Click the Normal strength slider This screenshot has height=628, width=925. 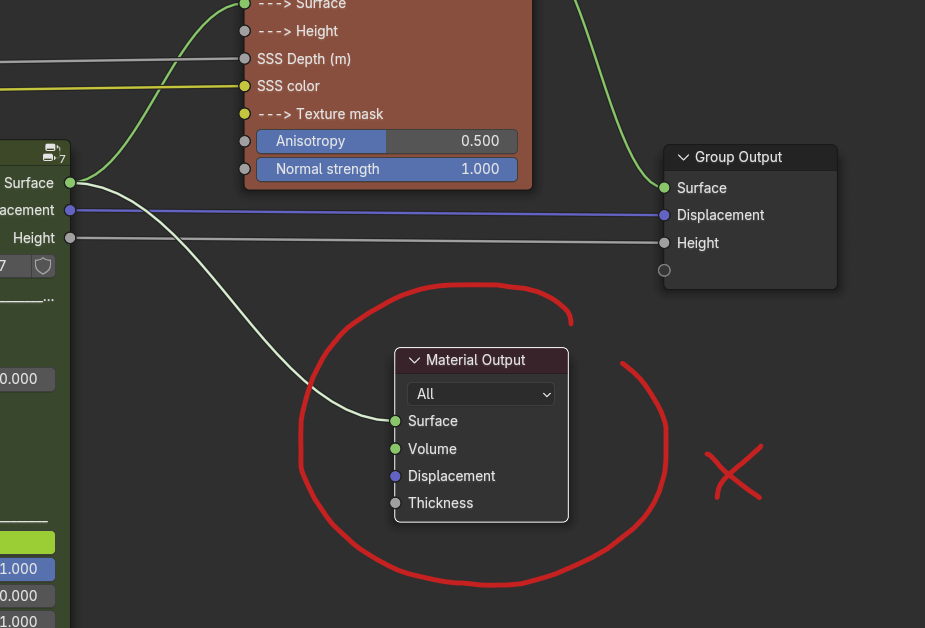point(386,169)
